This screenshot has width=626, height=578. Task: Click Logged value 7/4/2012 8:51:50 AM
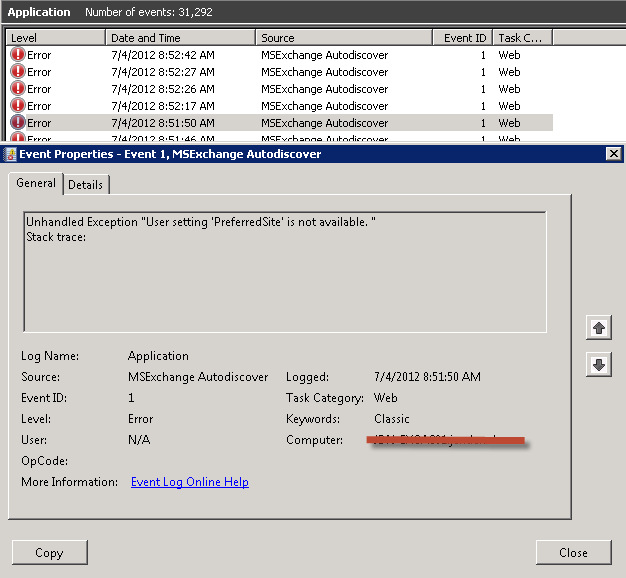coord(427,377)
